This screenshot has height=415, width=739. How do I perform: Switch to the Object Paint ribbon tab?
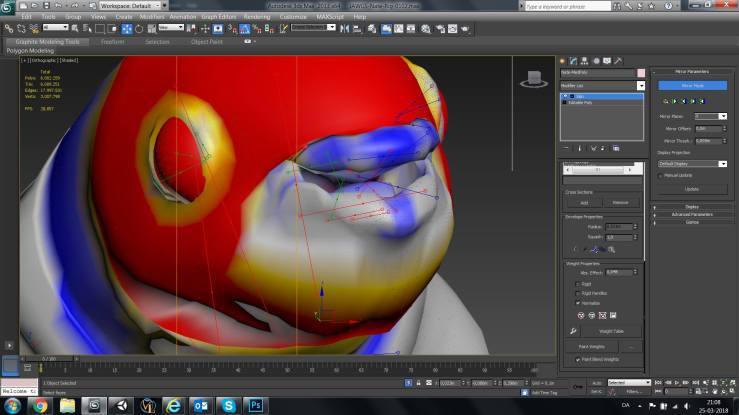(x=206, y=42)
